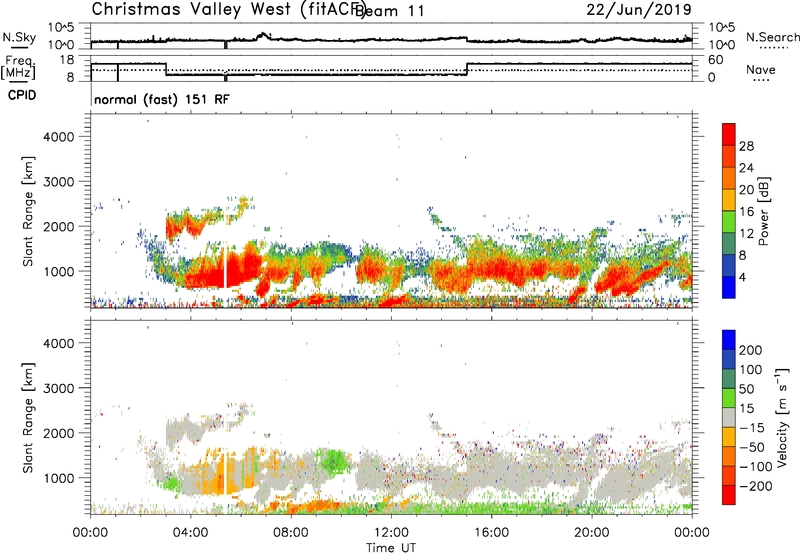The image size is (800, 554).
Task: Click the '60' tick on the Nave axis
Action: click(x=715, y=60)
